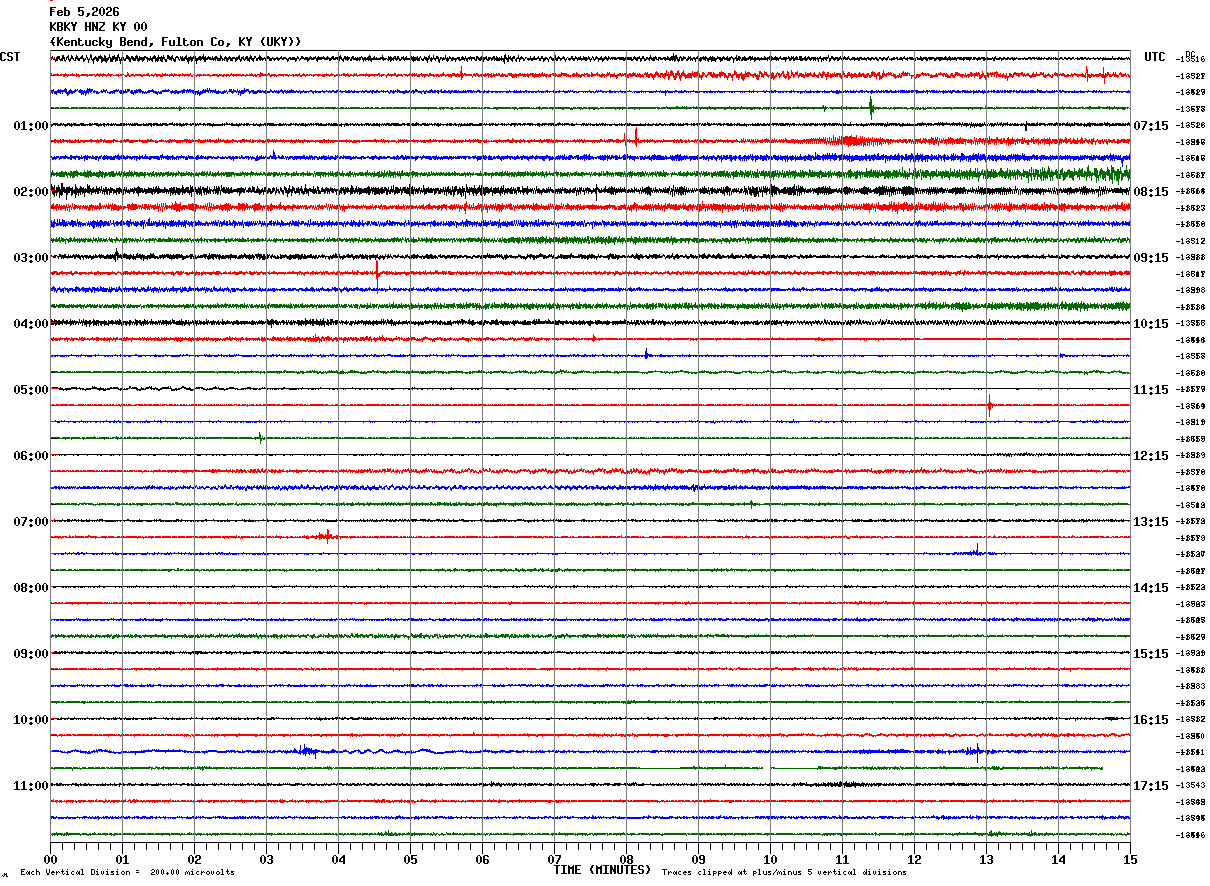Screen dimensions: 1210x886
Task: Click the '14:15' UTC row label
Action: click(x=1151, y=587)
